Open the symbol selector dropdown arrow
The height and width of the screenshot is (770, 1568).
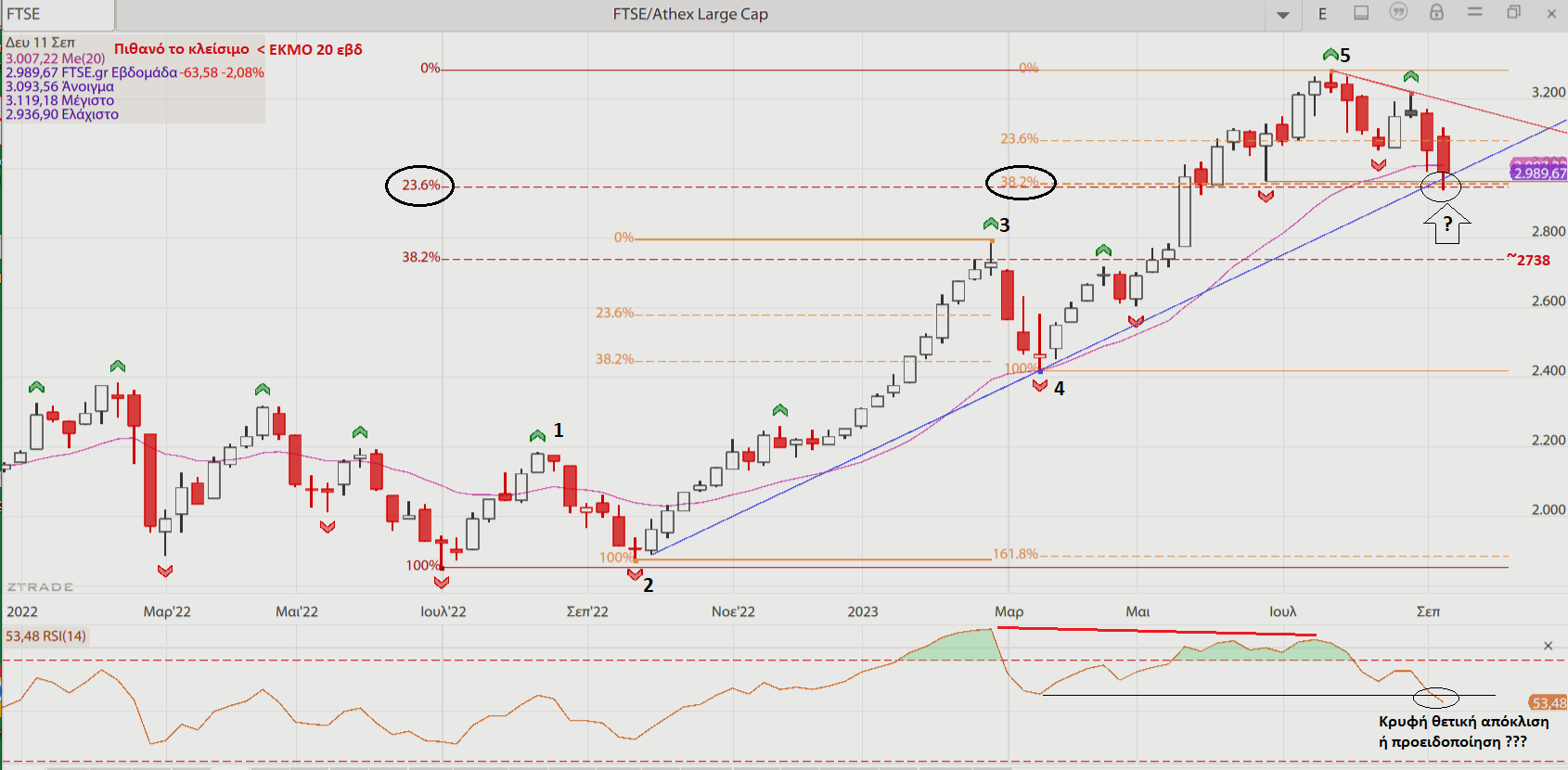[x=1283, y=15]
